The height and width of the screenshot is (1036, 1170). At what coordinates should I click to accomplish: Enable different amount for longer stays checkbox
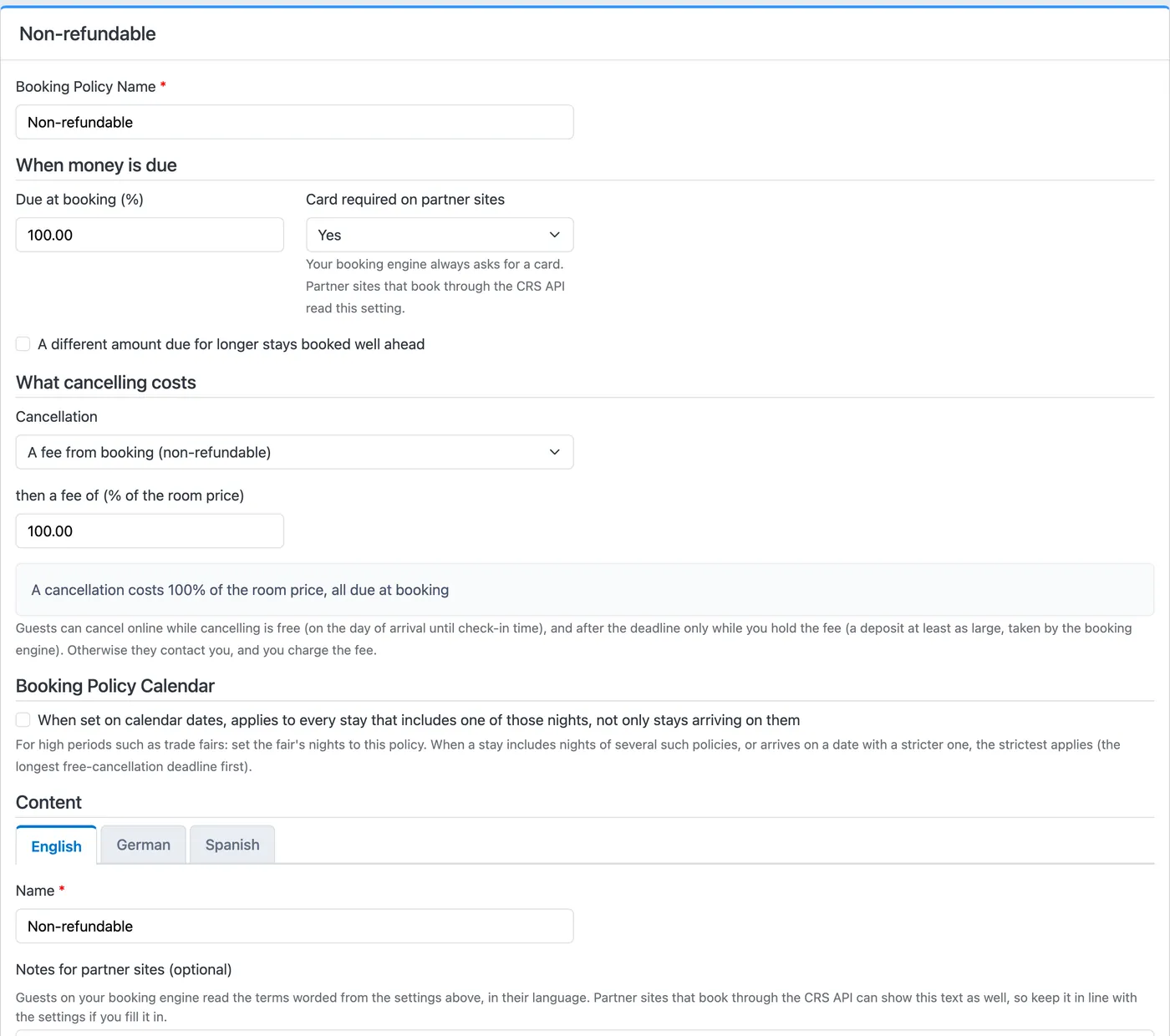point(23,344)
